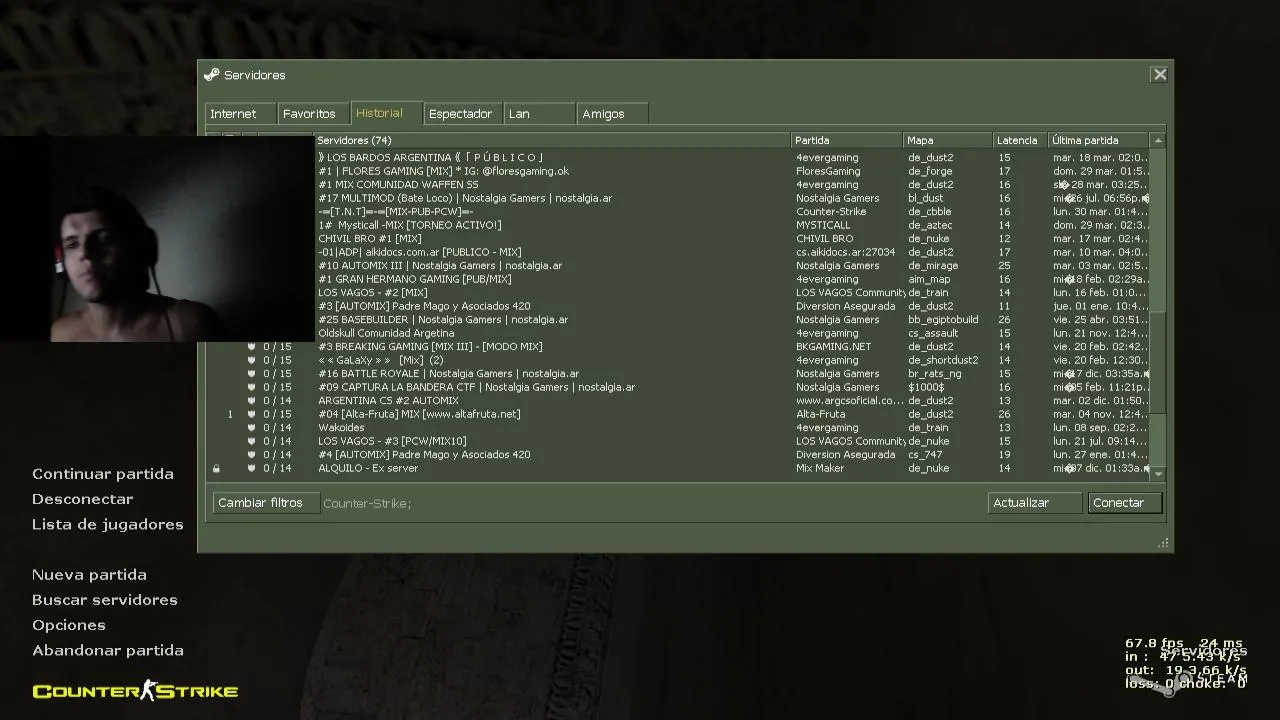Open Lista de jugadores
Image resolution: width=1280 pixels, height=720 pixels.
pos(108,524)
